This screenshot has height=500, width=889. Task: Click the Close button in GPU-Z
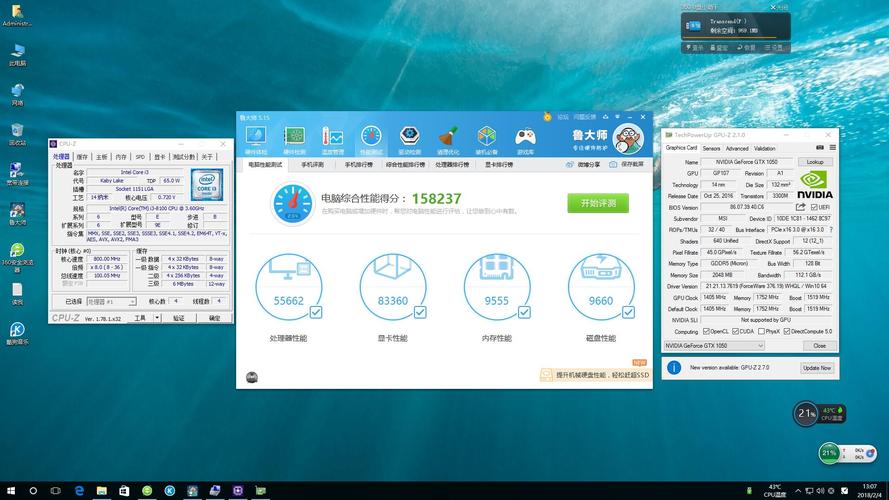[x=819, y=345]
